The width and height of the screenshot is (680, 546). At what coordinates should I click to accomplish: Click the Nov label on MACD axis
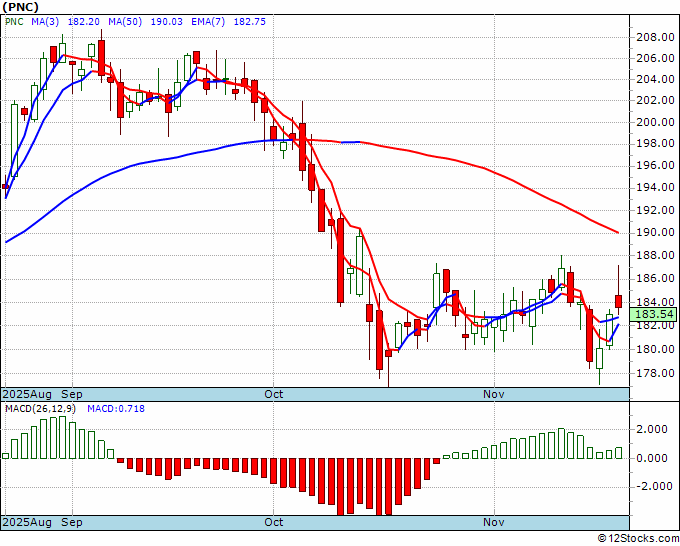click(494, 522)
